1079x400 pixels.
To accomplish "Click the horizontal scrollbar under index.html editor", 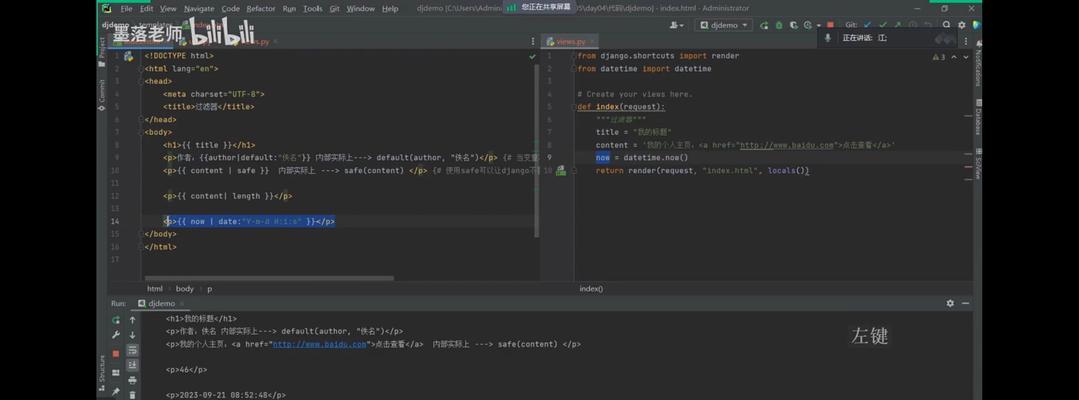I will tap(268, 278).
